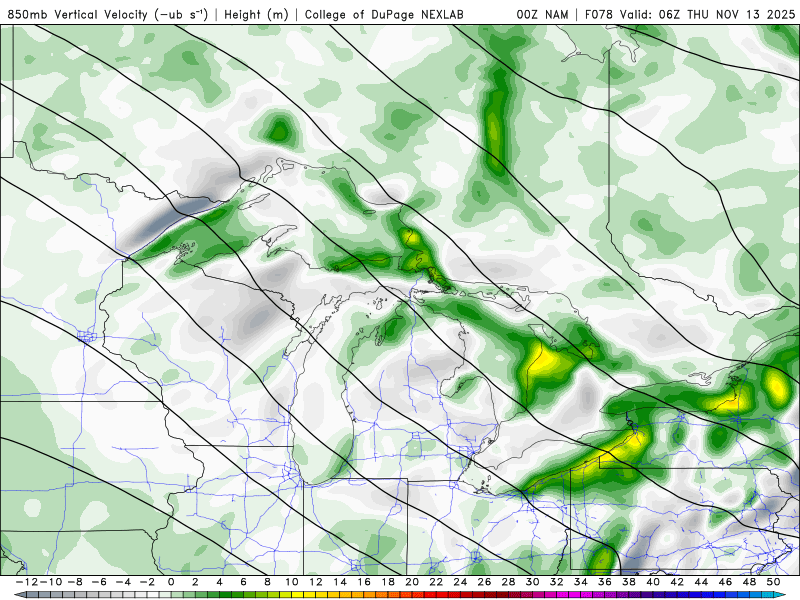Click the "36" color scale label
800x600 pixels.
[605, 582]
